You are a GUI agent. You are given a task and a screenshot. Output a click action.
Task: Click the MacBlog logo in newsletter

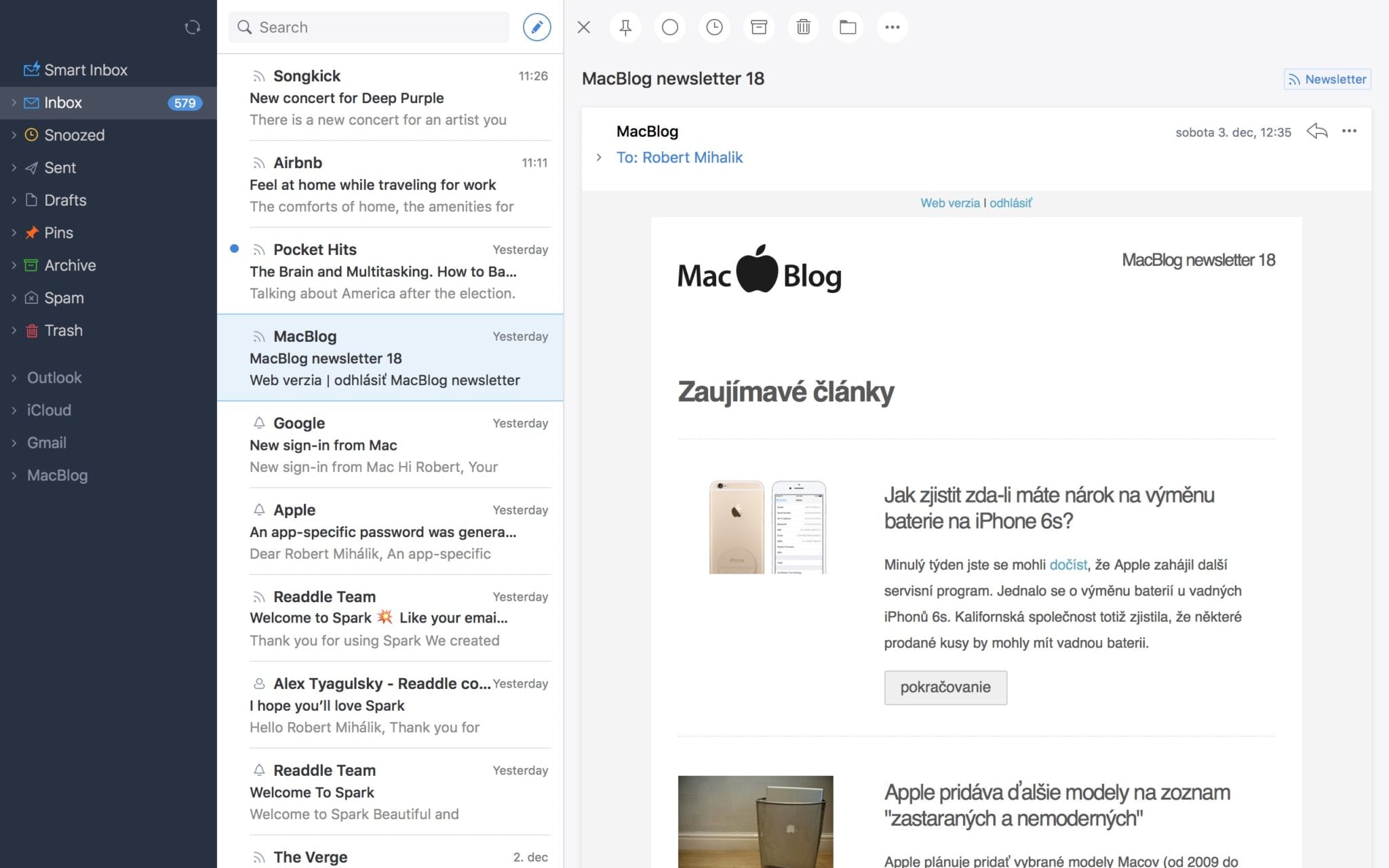coord(760,270)
